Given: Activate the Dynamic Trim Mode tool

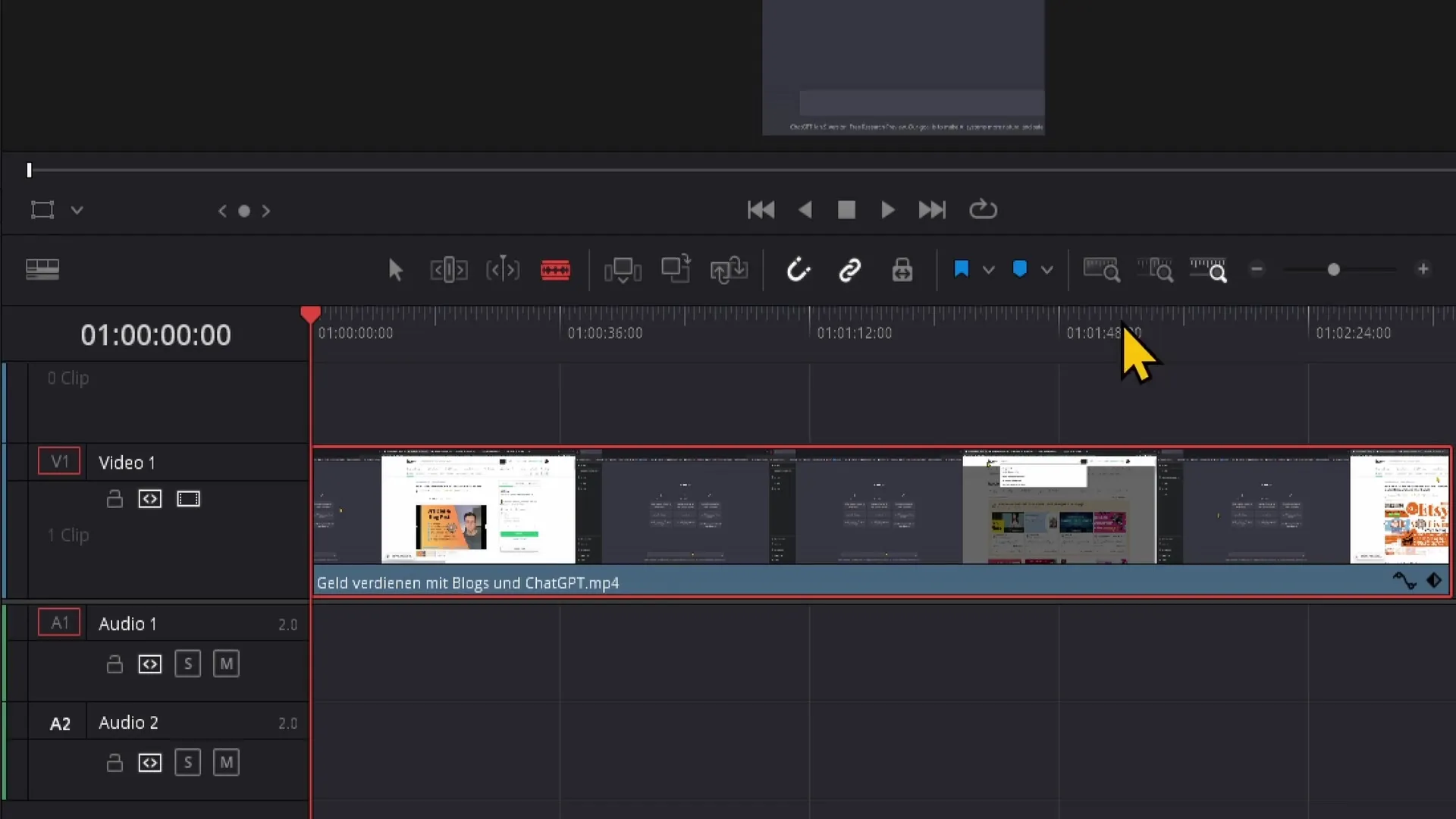Looking at the screenshot, I should pos(503,269).
